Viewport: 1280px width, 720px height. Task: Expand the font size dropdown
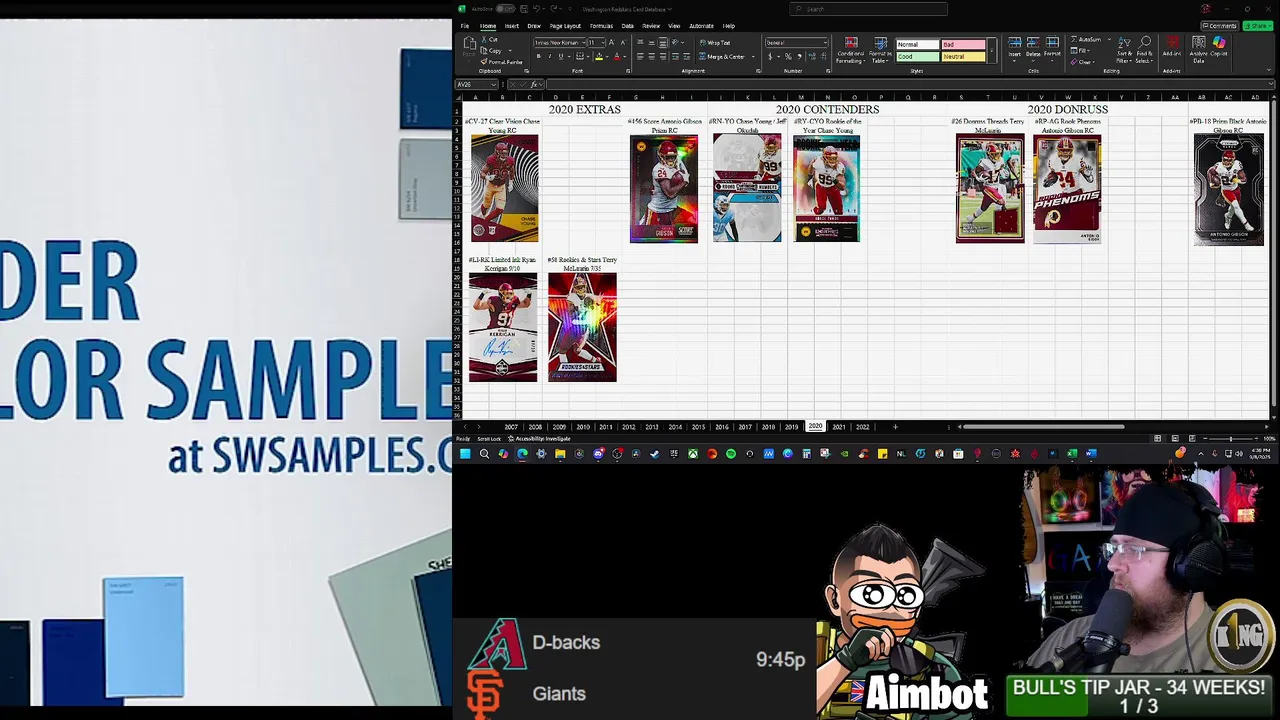603,43
